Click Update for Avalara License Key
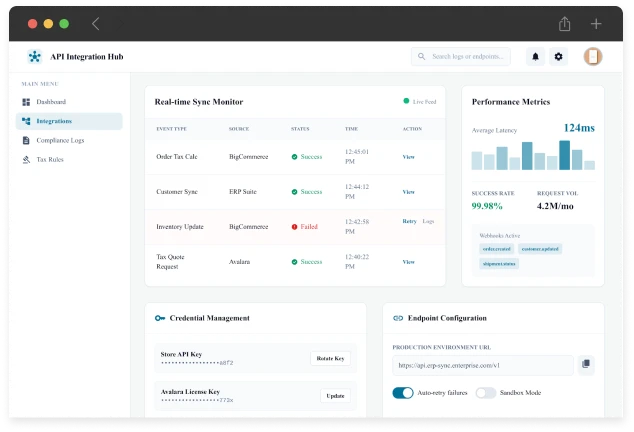 pyautogui.click(x=335, y=395)
